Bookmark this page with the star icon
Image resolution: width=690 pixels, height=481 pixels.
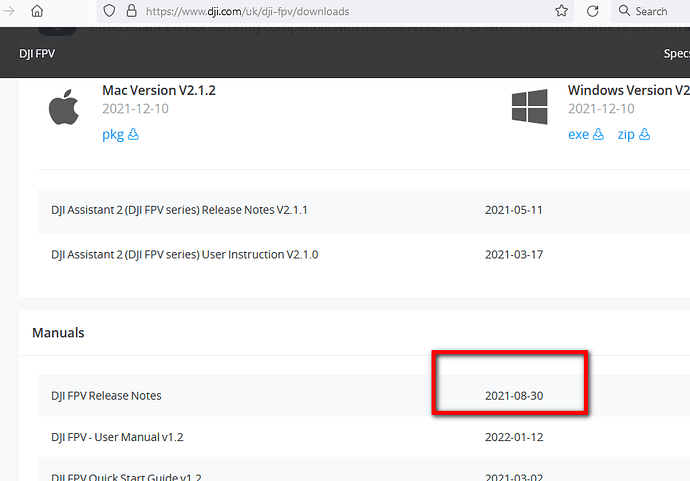pos(561,11)
